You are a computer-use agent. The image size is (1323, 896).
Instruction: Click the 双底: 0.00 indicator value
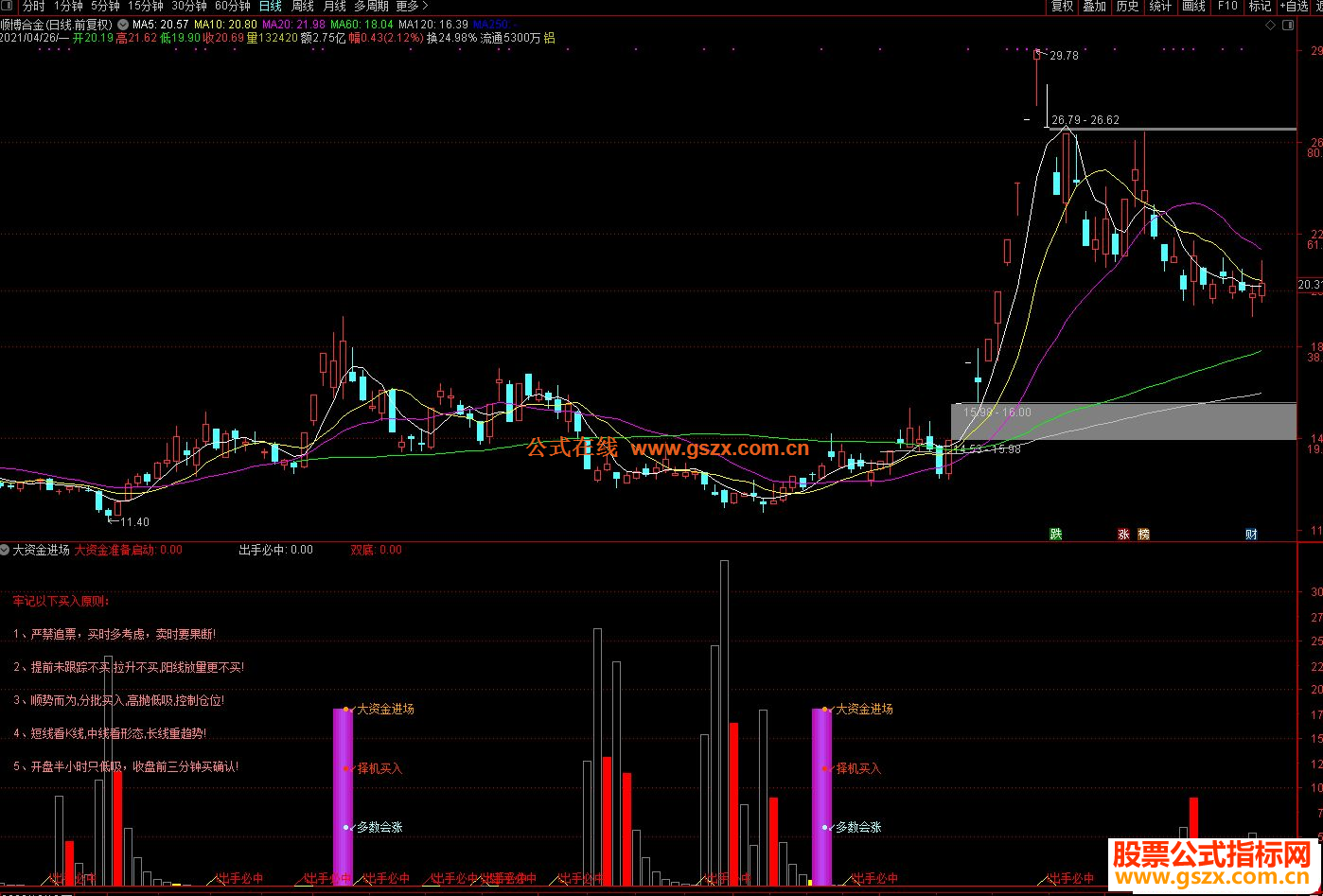[376, 549]
